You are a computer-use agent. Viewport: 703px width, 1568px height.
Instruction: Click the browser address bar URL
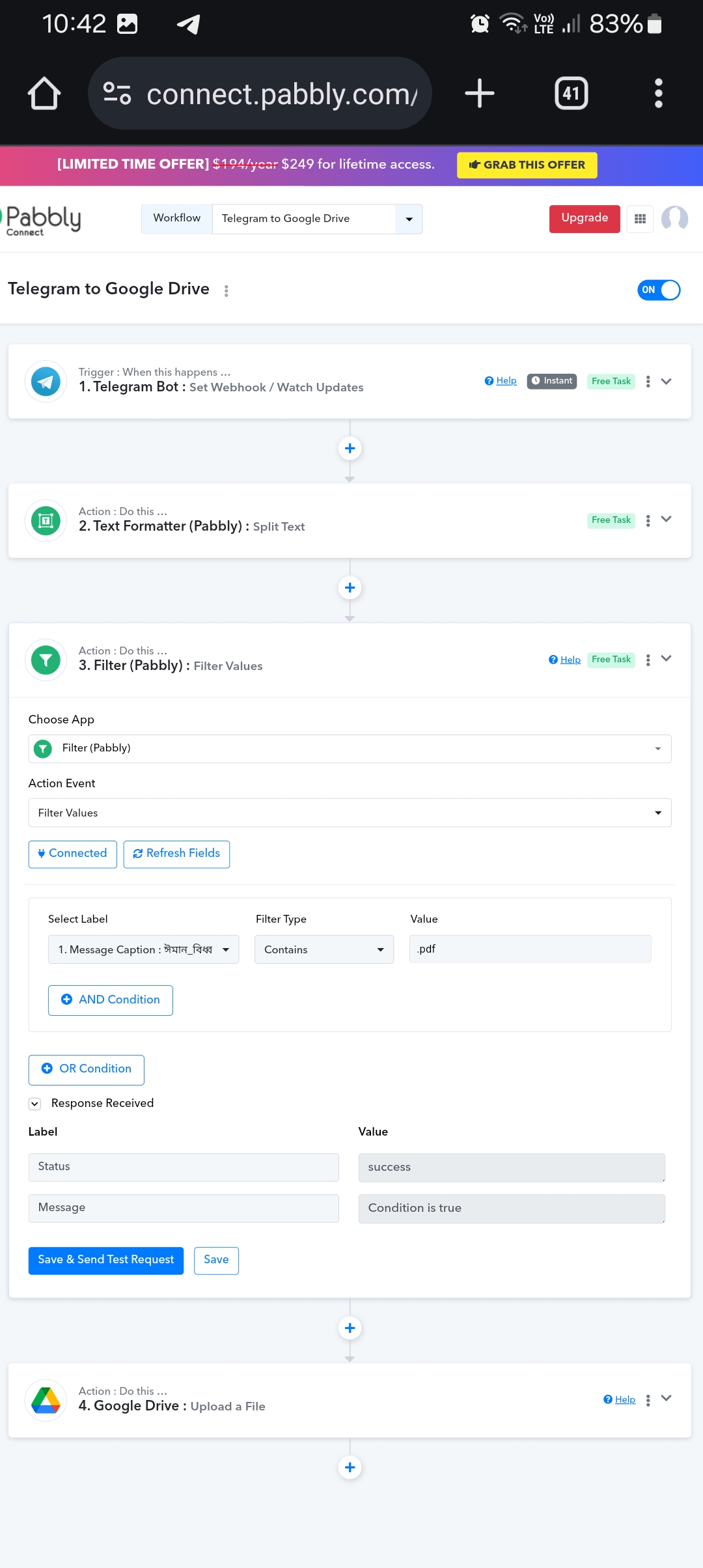tap(282, 94)
